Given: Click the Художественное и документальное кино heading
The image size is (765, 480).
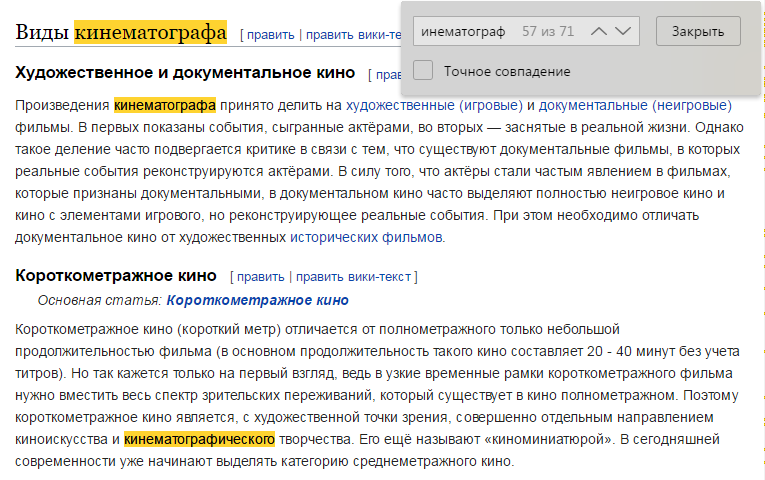Looking at the screenshot, I should (x=185, y=73).
